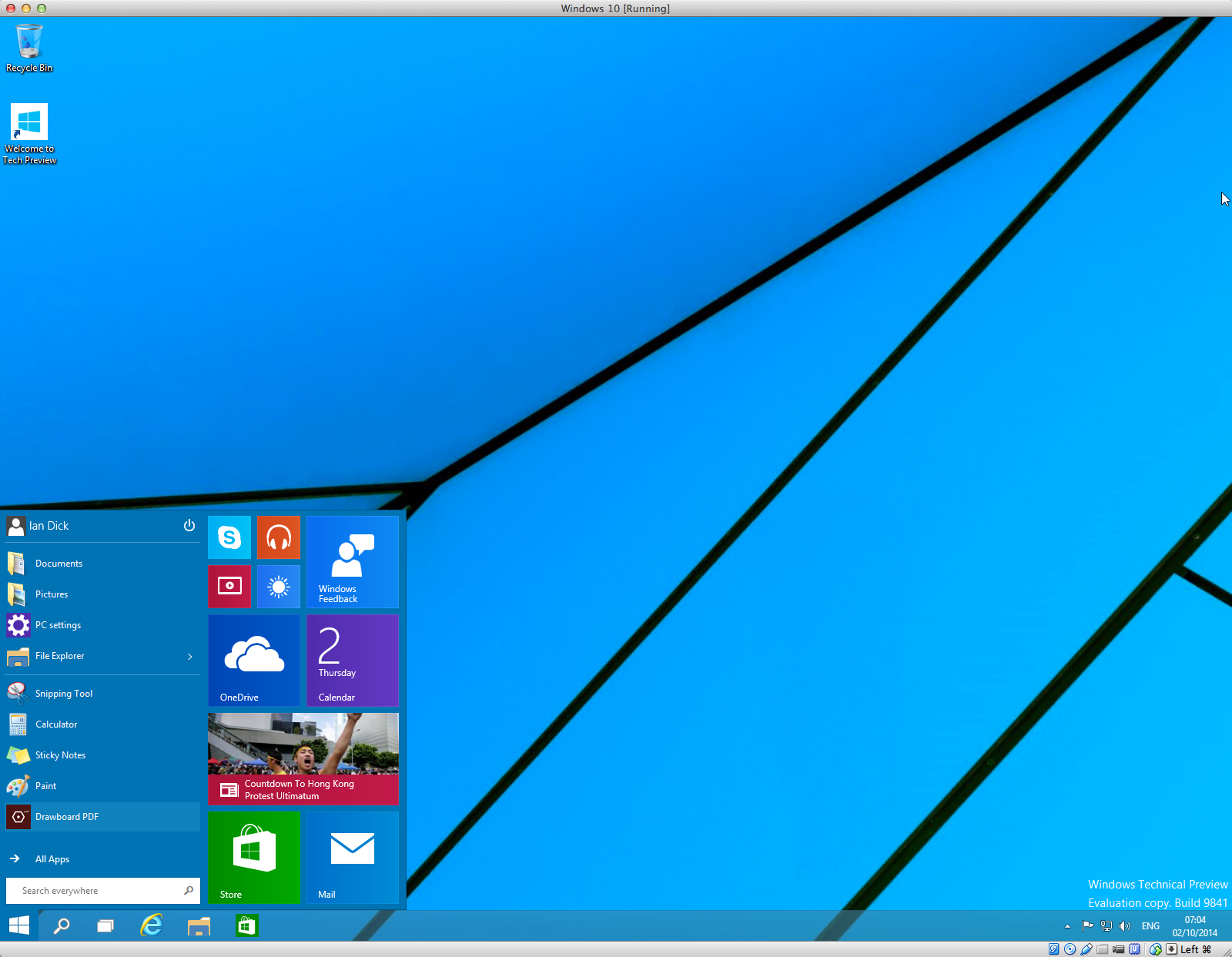
Task: Open the Mail tile
Action: pos(353,858)
